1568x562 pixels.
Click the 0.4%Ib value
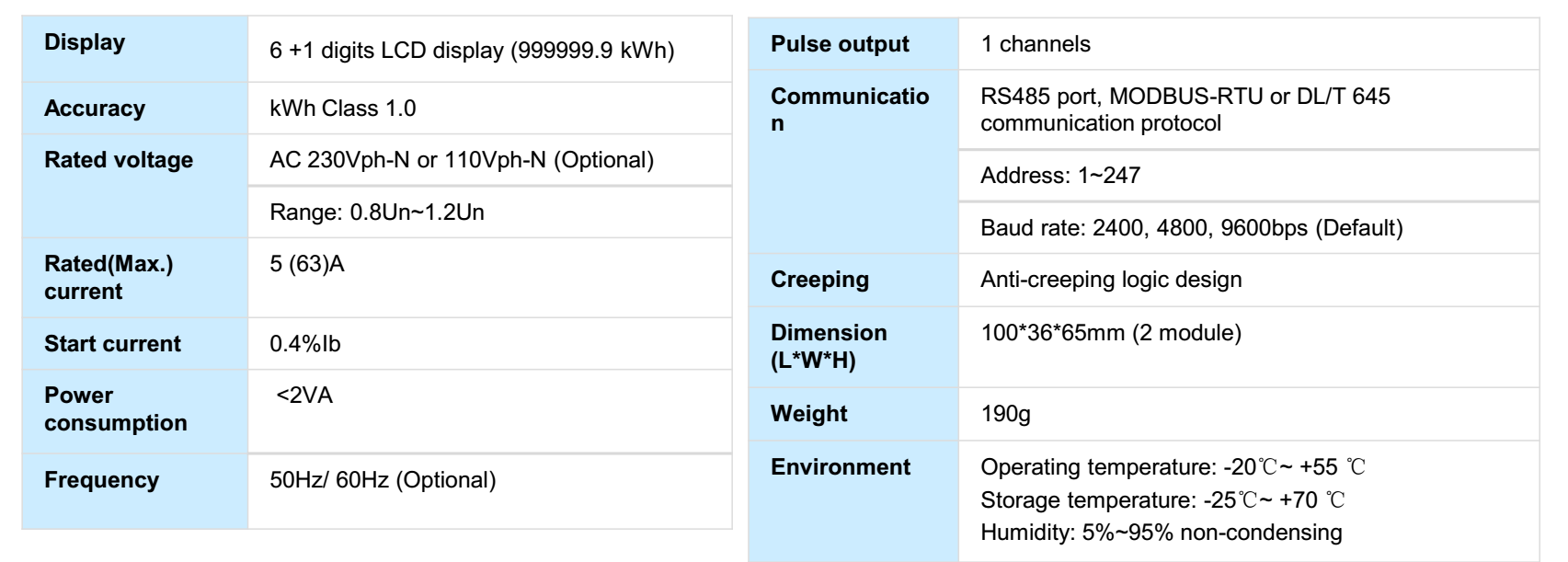[305, 344]
